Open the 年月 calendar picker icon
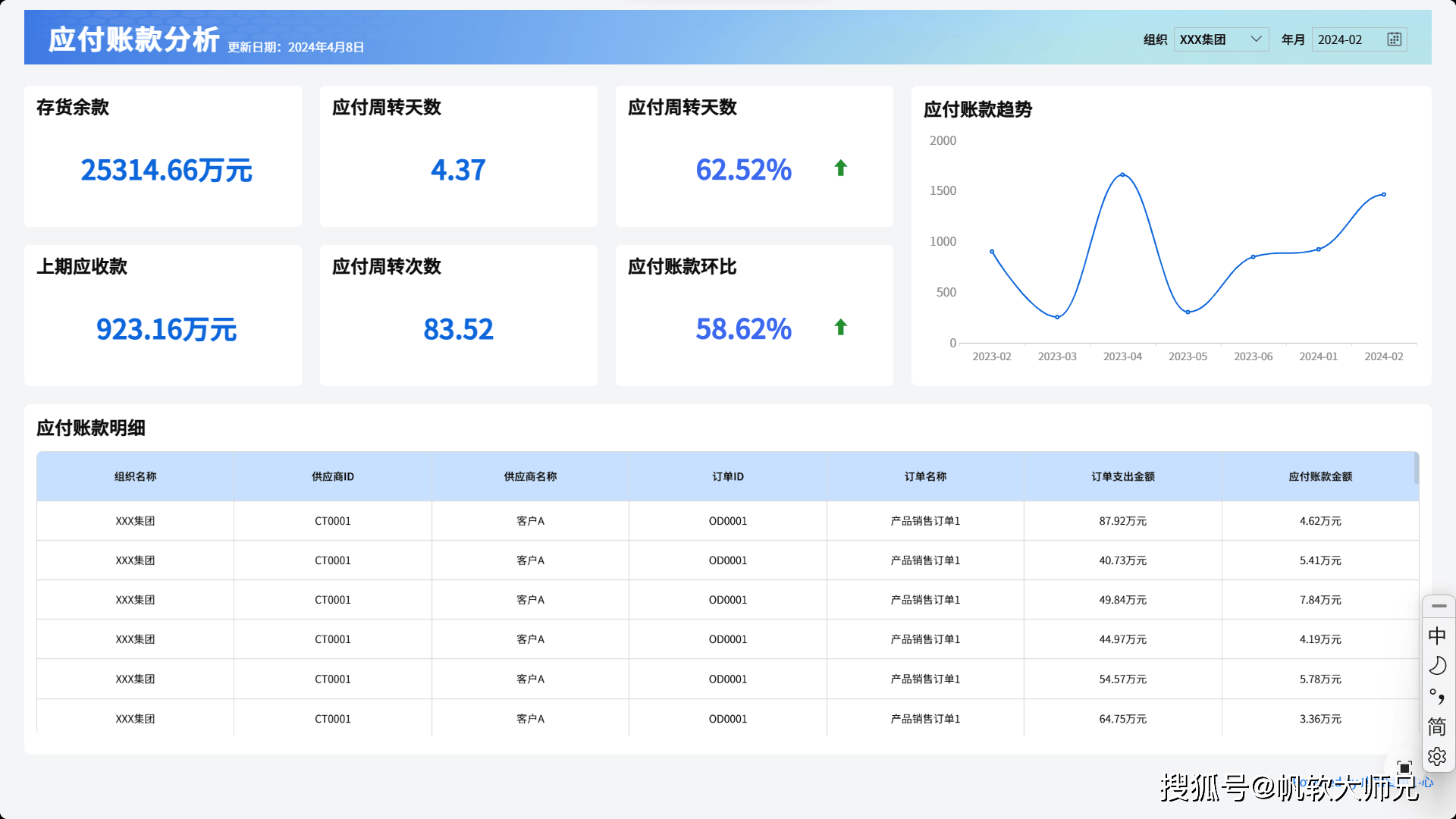Image resolution: width=1456 pixels, height=819 pixels. 1394,39
